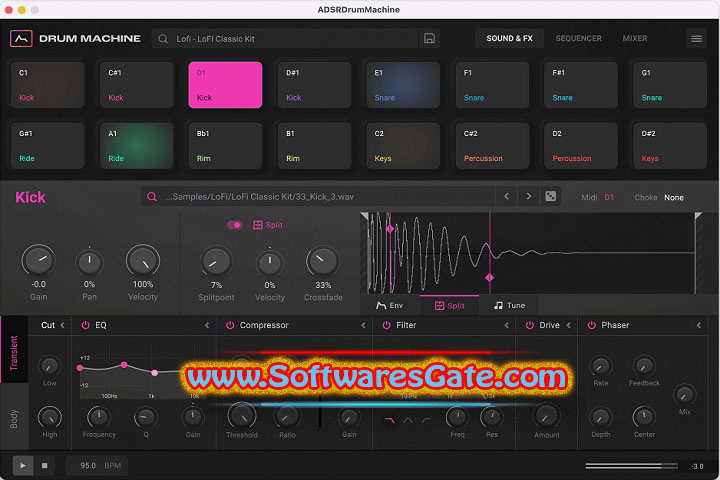This screenshot has width=720, height=480.
Task: Collapse the Drive section arrow
Action: (568, 325)
